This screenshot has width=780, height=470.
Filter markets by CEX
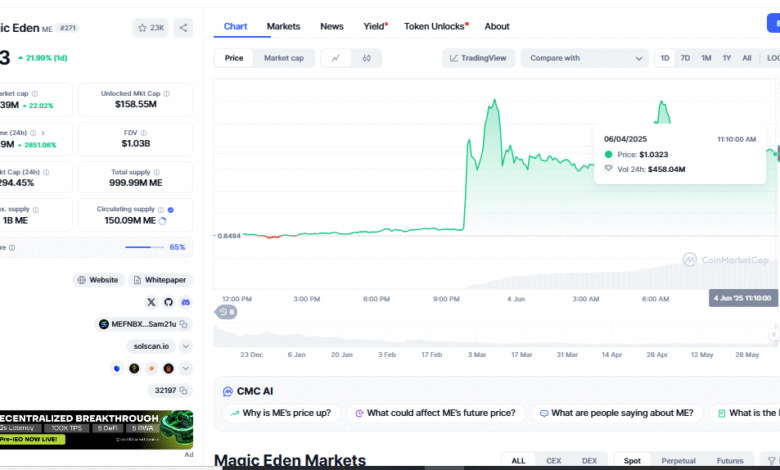pos(553,461)
